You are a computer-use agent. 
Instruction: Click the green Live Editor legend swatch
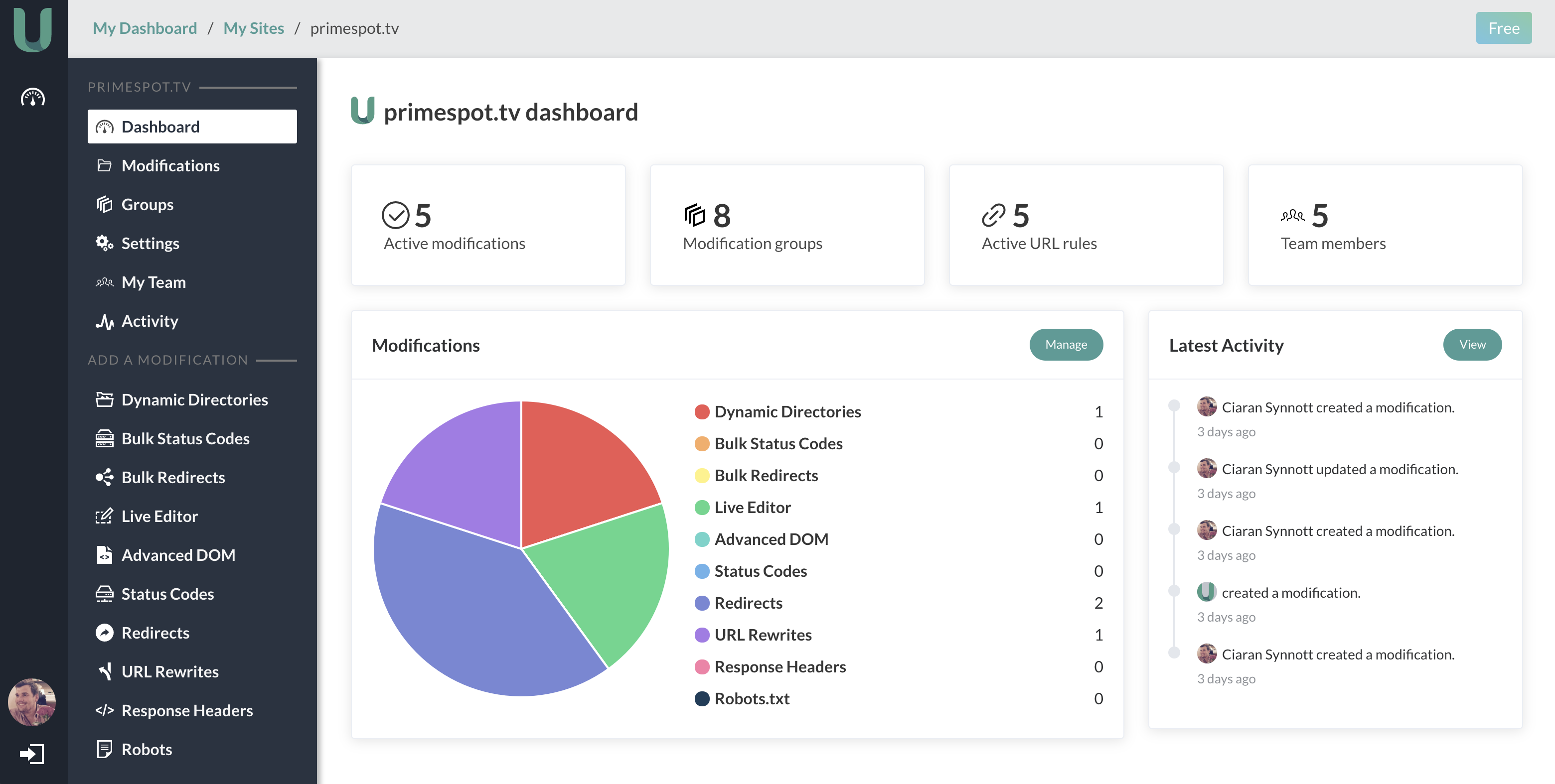point(702,508)
